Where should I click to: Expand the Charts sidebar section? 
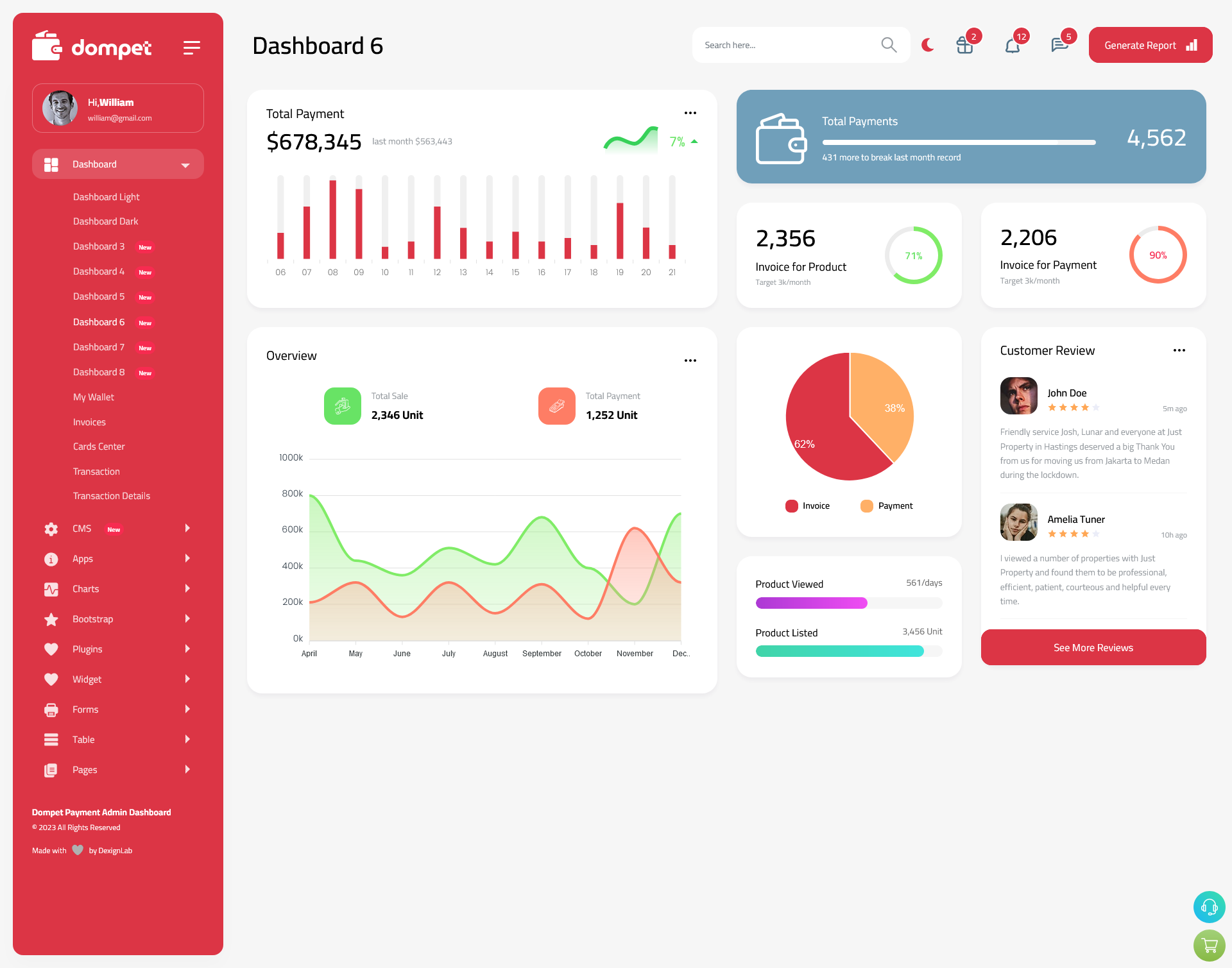(113, 589)
